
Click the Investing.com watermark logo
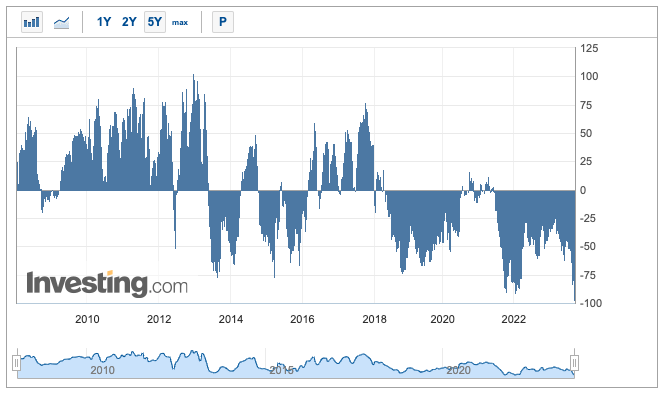coord(107,283)
